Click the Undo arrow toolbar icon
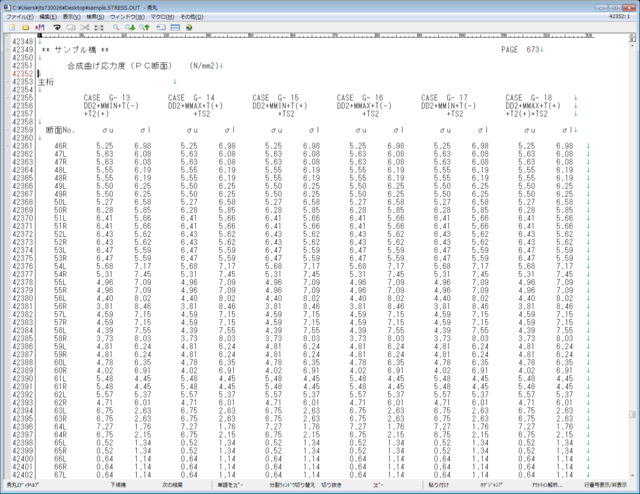 [56, 28]
